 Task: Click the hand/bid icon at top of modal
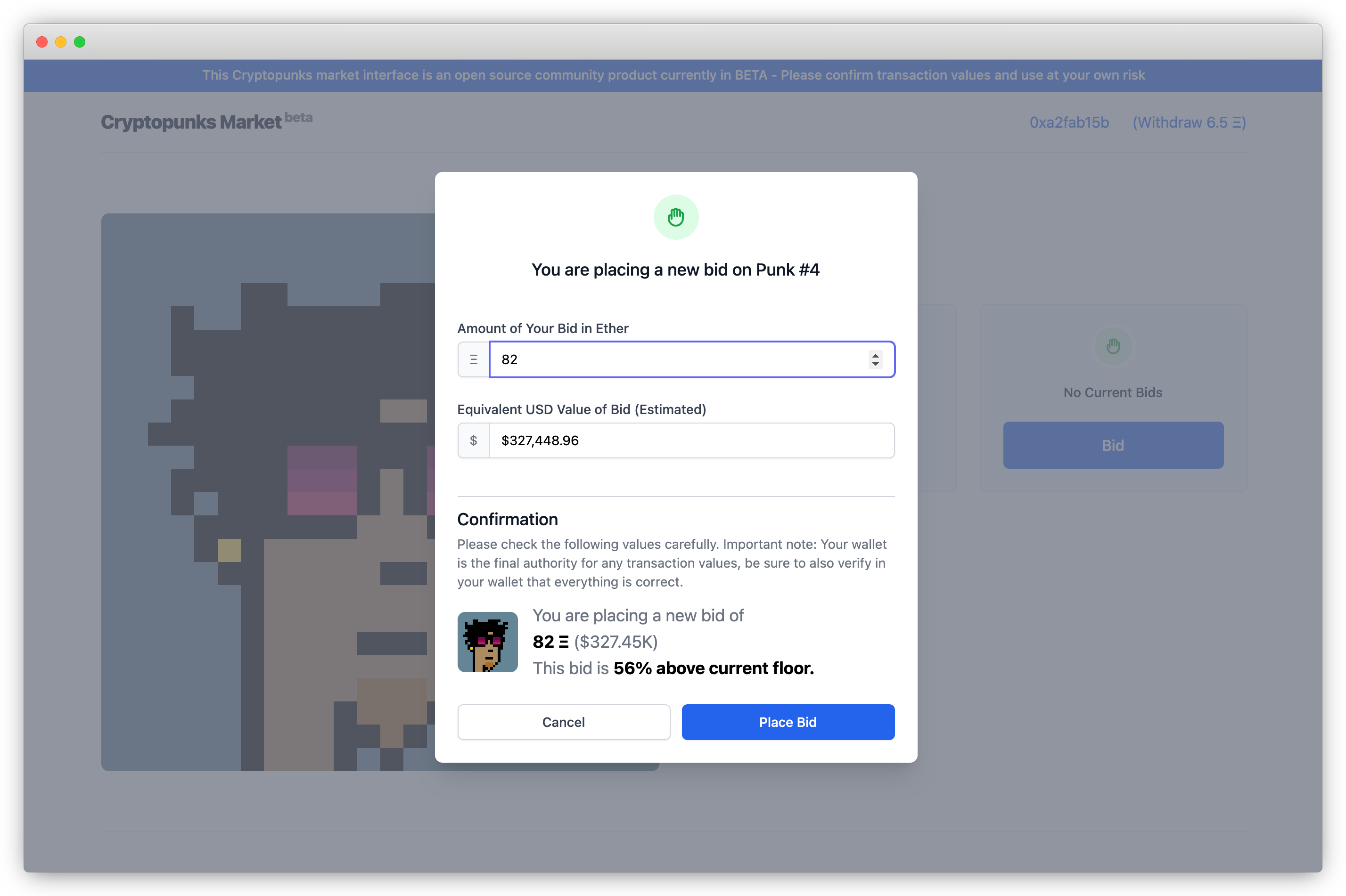pos(675,217)
